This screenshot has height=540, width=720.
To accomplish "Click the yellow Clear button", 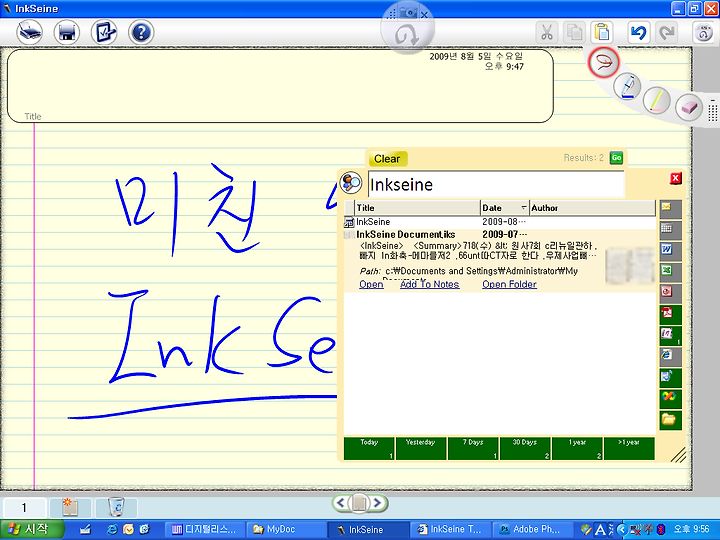I will point(387,159).
